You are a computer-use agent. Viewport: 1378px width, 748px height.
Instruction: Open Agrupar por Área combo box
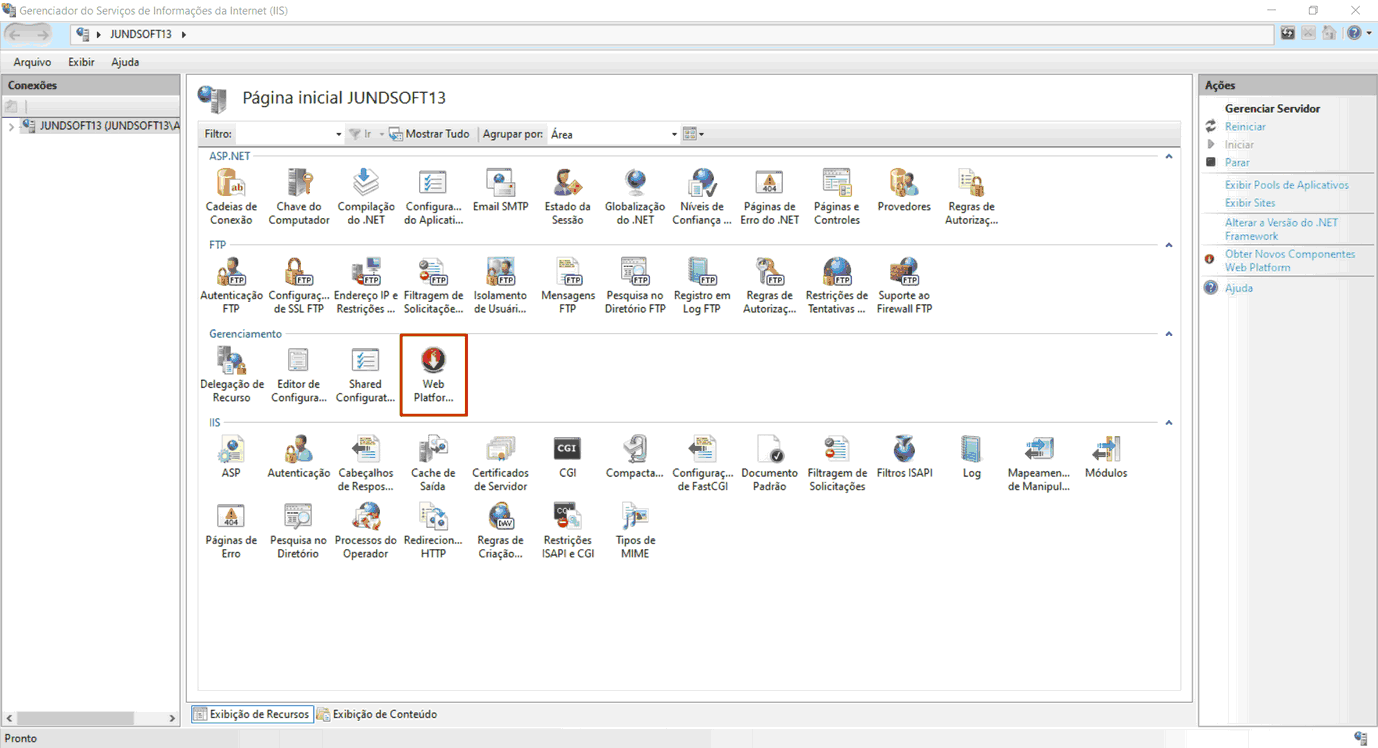tap(613, 134)
